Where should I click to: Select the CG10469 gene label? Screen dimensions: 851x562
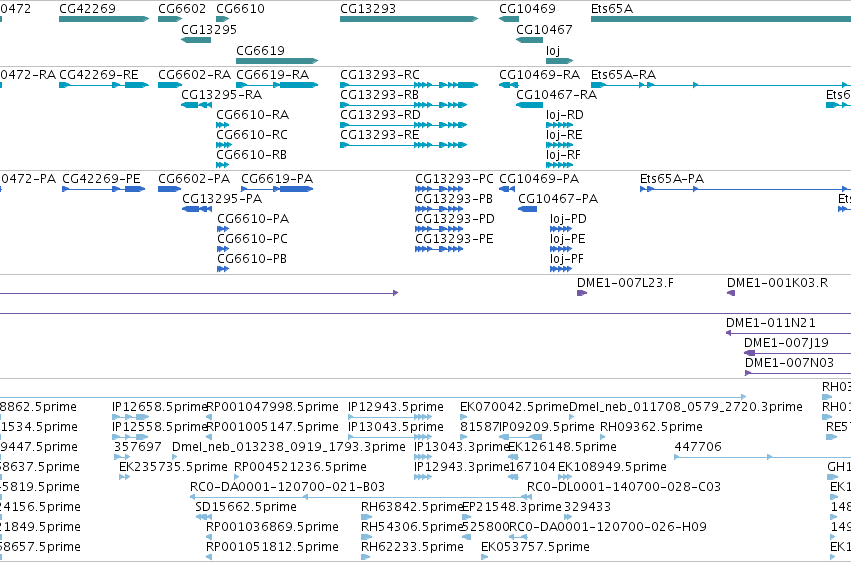[528, 9]
